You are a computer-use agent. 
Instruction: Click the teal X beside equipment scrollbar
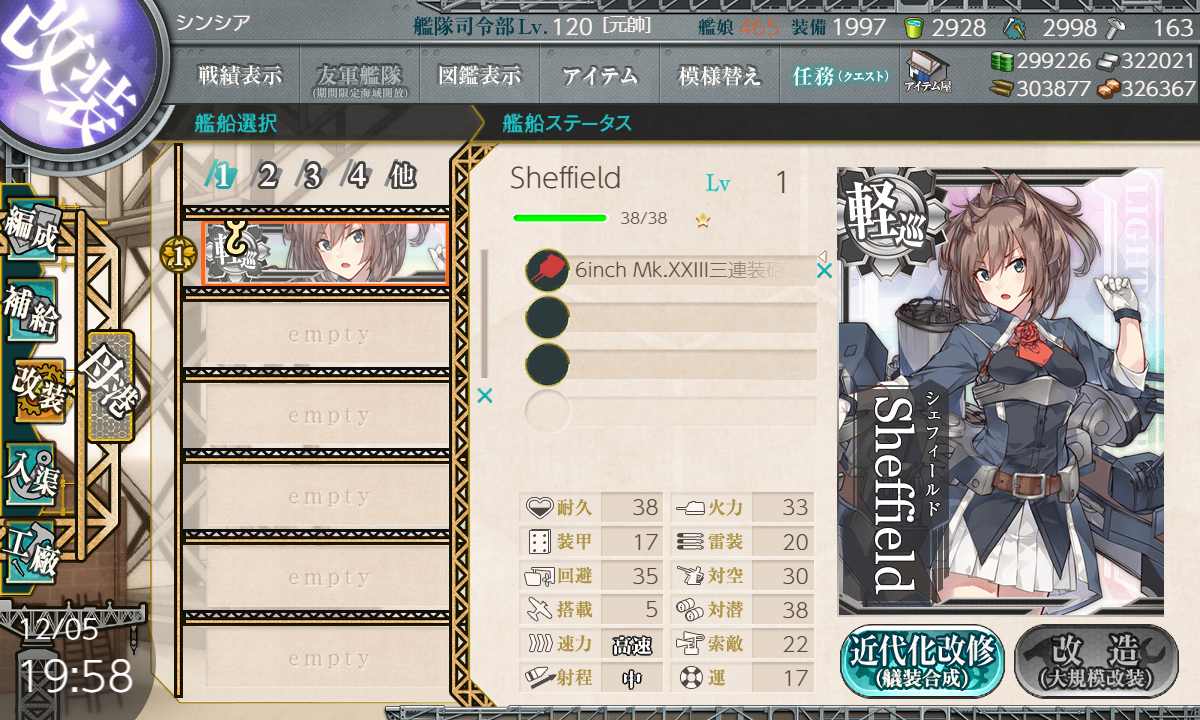[485, 396]
